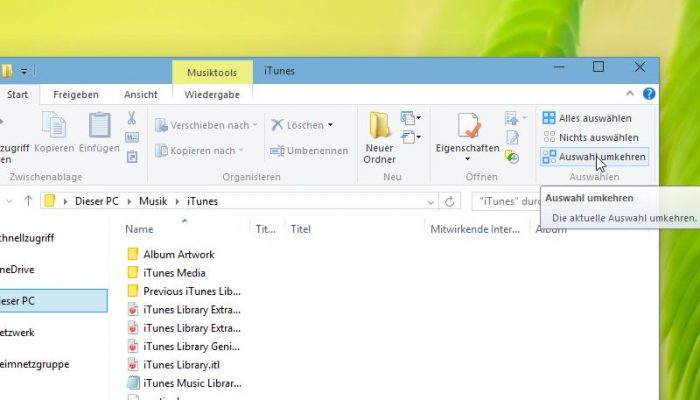The image size is (700, 400).
Task: Expand the Löschen dropdown arrow
Action: [330, 125]
